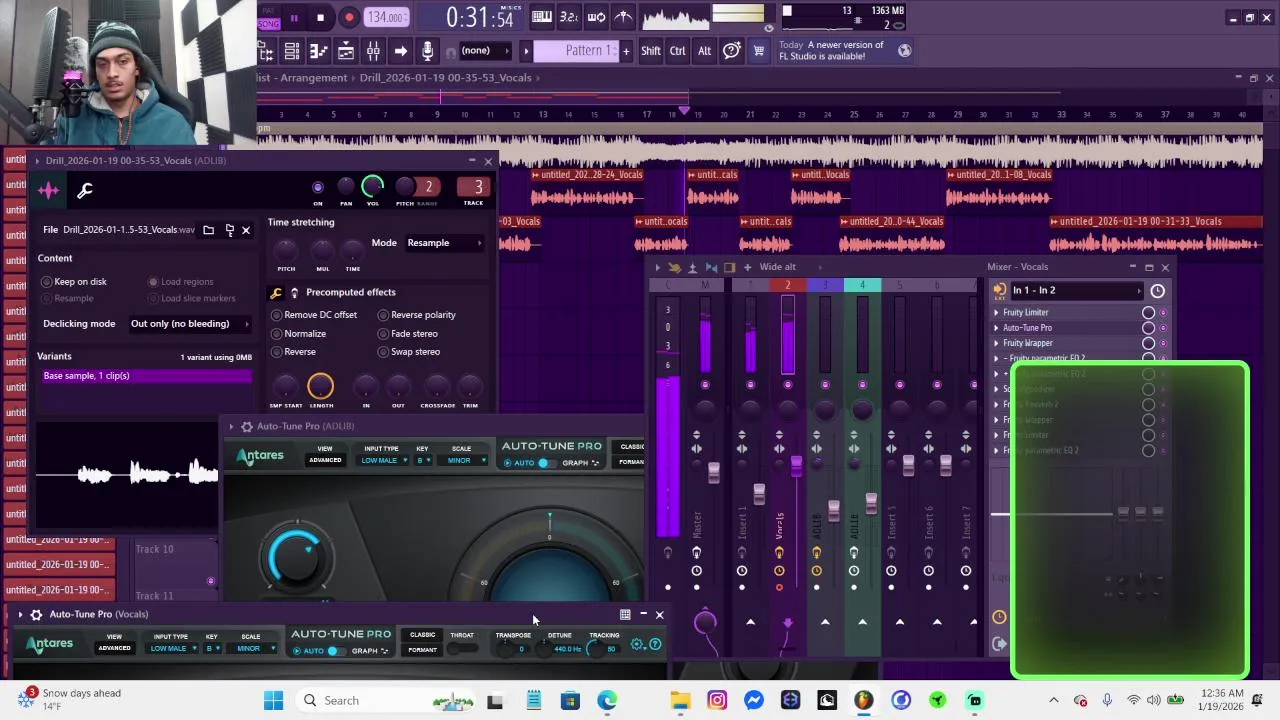Select mixer track 2 header
This screenshot has width=1280, height=720.
tap(787, 286)
